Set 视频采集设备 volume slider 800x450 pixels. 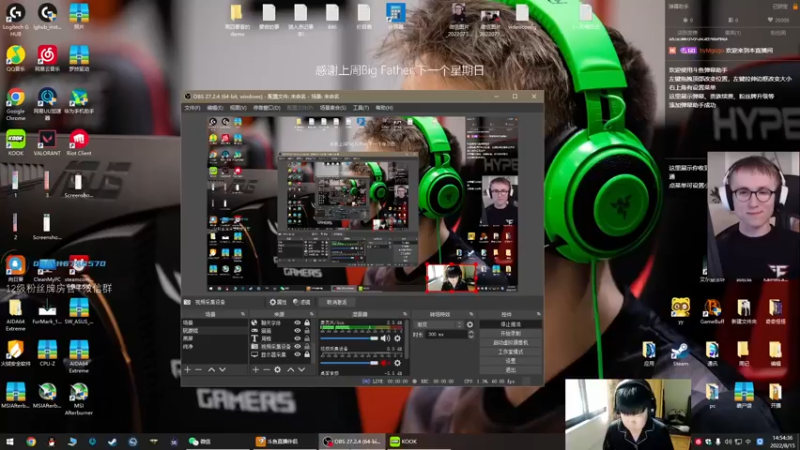[349, 363]
